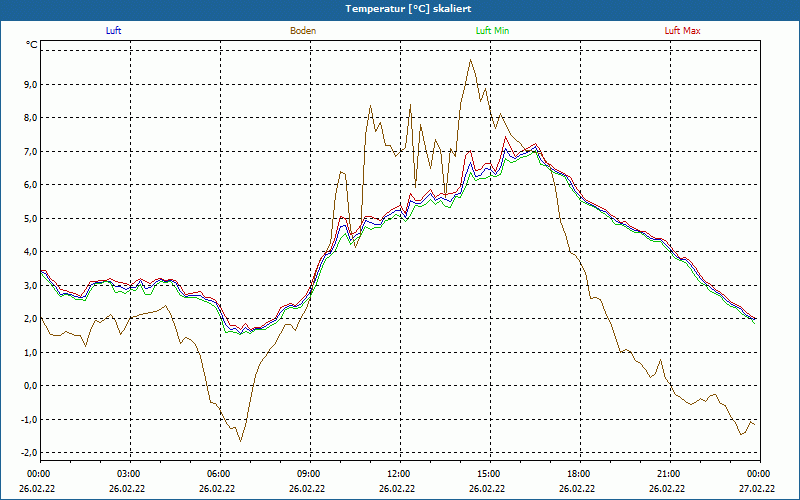This screenshot has width=800, height=500.
Task: Click the Boden curve minimum near 06:40
Action: [x=240, y=441]
